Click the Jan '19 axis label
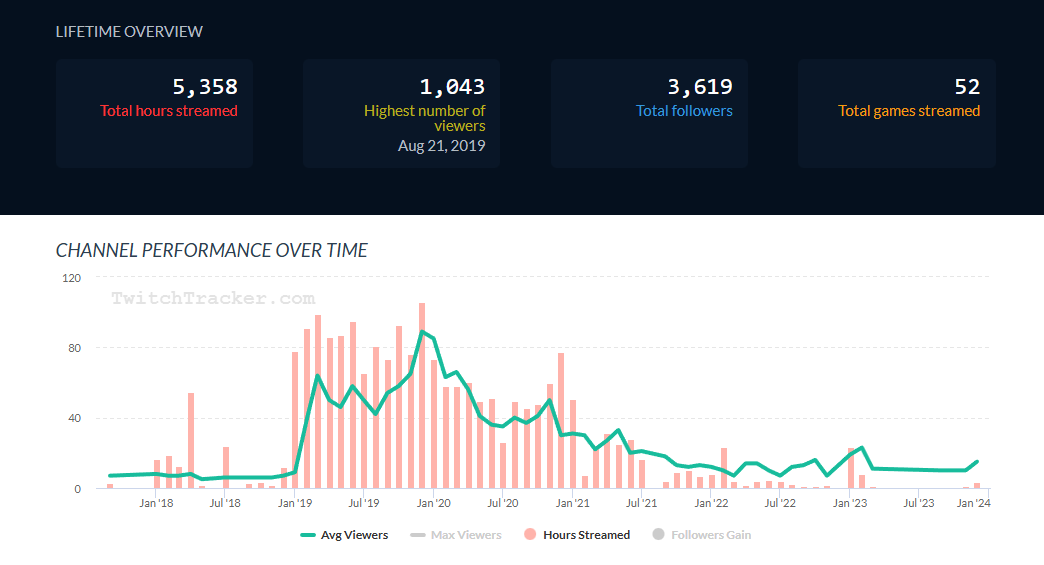 tap(295, 503)
